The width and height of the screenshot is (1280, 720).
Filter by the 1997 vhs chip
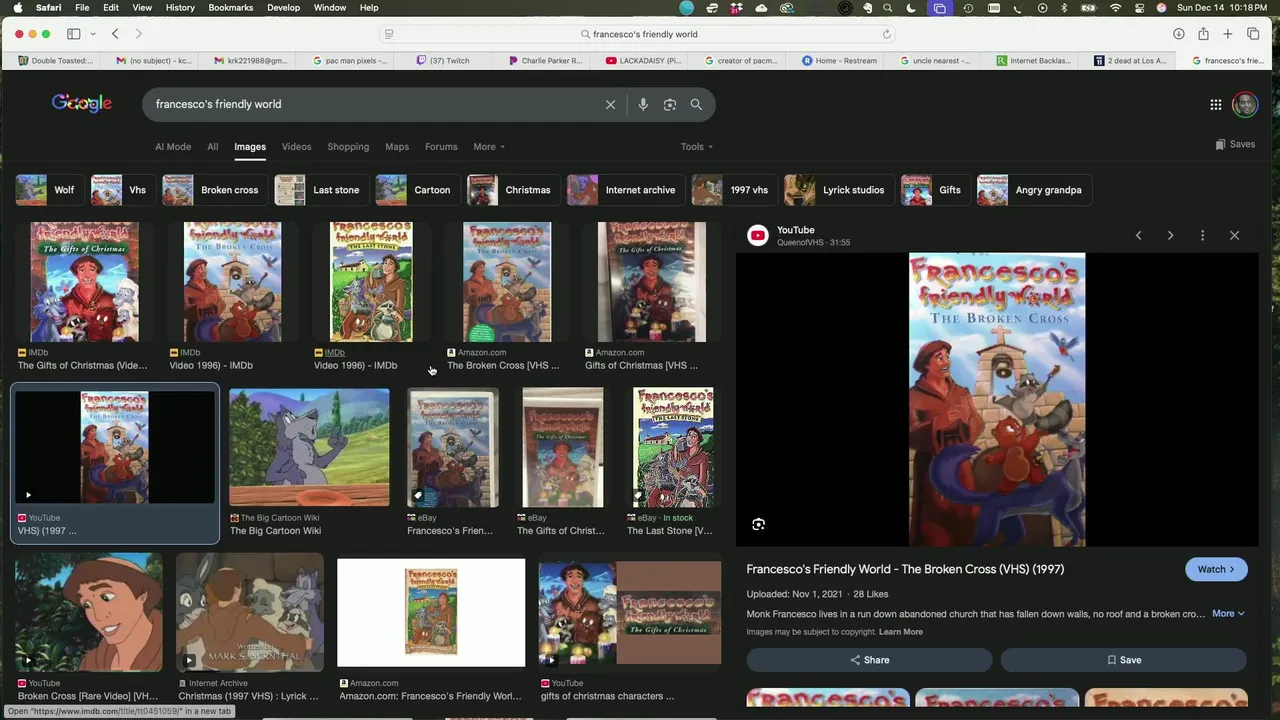pos(733,190)
